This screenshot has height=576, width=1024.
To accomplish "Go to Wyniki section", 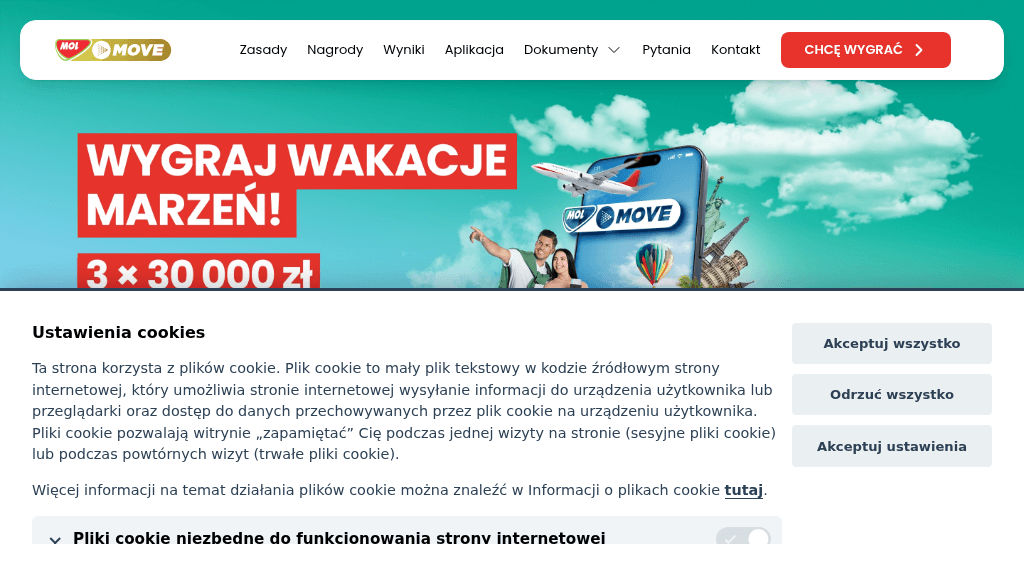I will click(404, 50).
